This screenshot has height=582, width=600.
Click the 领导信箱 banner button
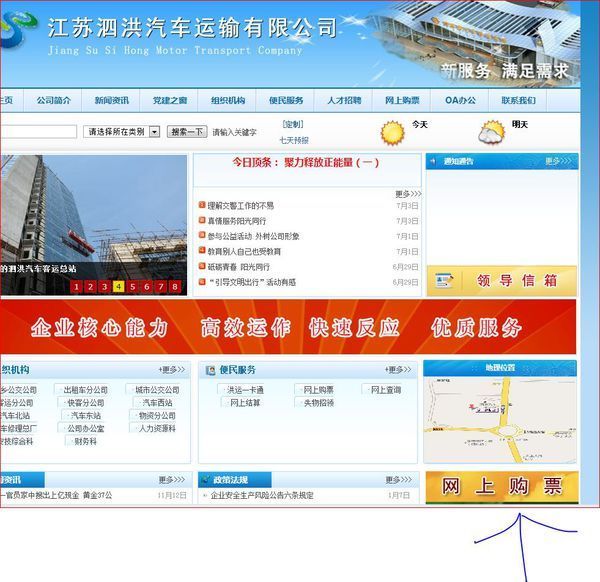[x=502, y=280]
